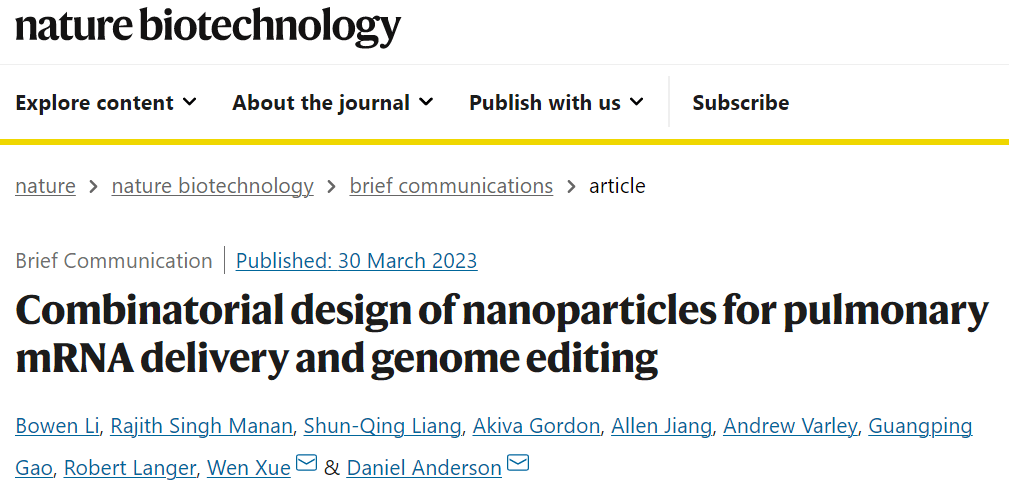
Task: Click author name Daniel Anderson
Action: coord(424,467)
